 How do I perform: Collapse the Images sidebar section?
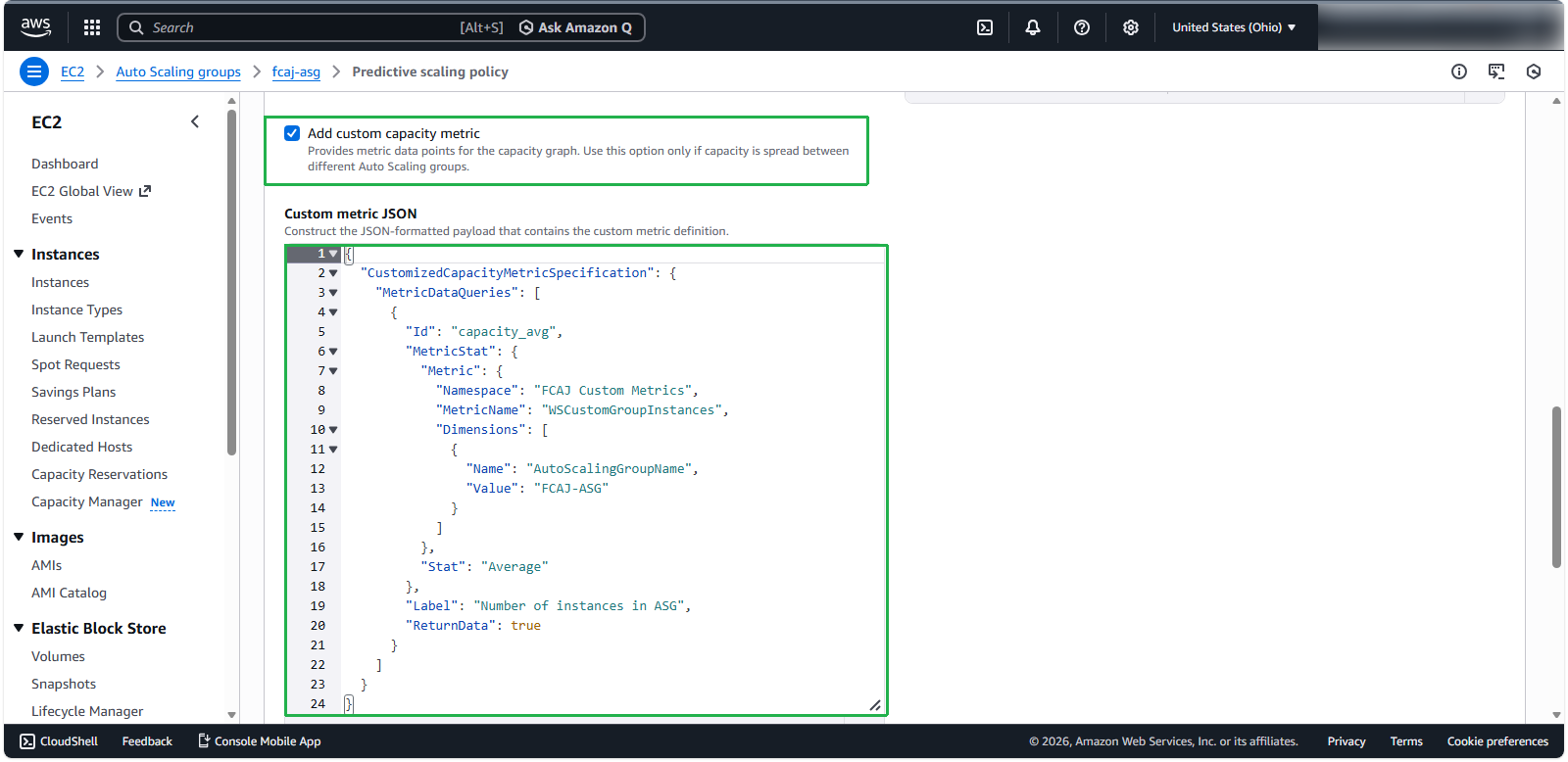pyautogui.click(x=19, y=537)
